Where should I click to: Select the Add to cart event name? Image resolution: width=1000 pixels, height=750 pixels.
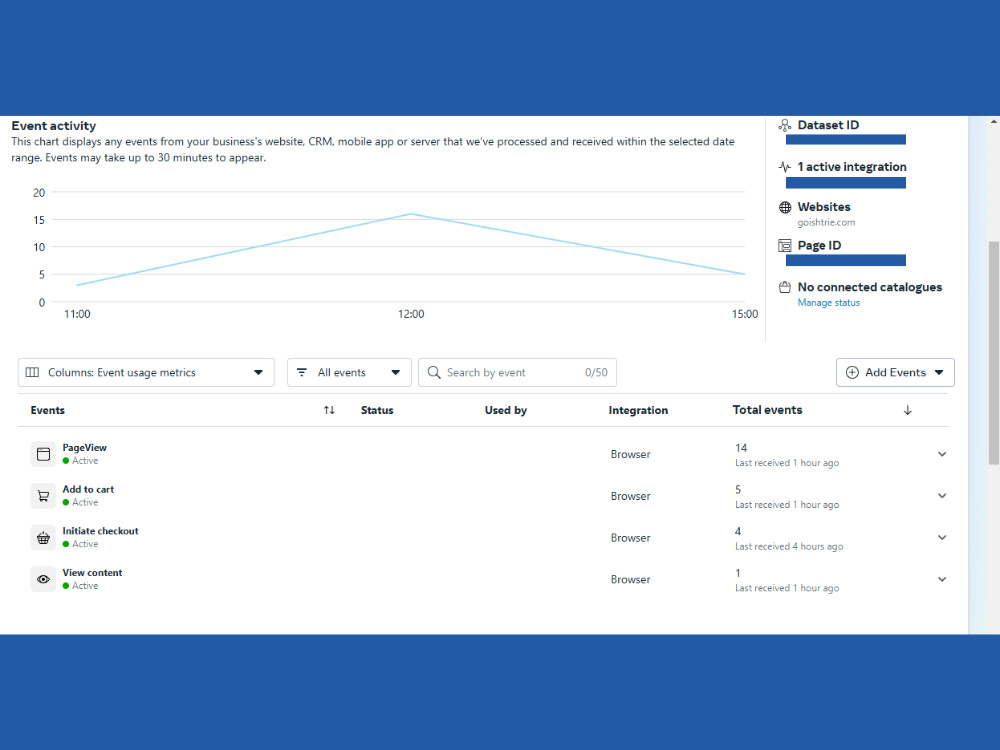coord(88,489)
